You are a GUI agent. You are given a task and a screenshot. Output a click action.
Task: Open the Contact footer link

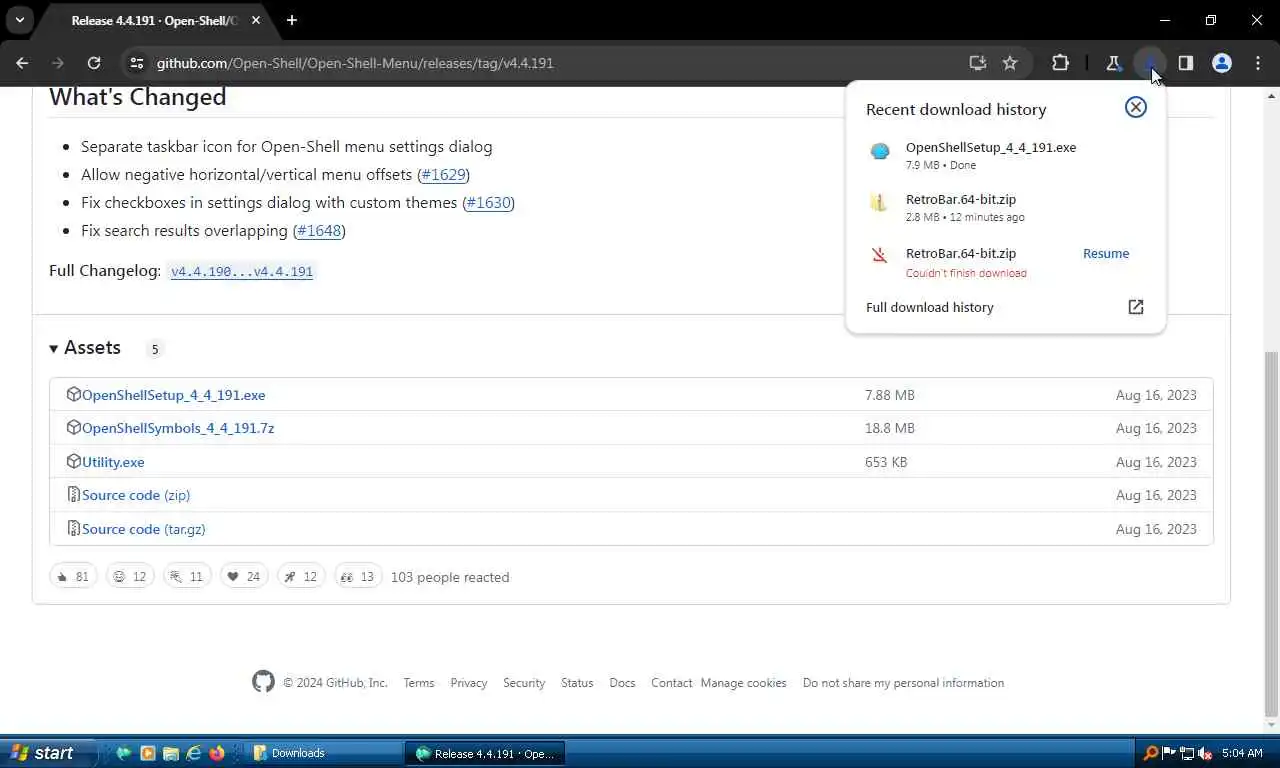pyautogui.click(x=671, y=683)
